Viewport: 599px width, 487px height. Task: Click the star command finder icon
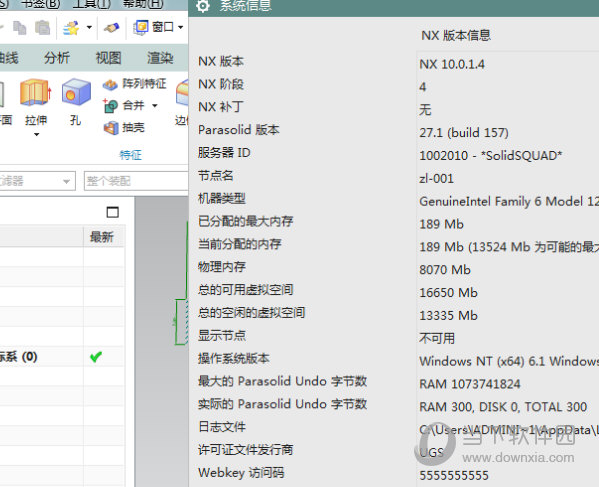71,28
